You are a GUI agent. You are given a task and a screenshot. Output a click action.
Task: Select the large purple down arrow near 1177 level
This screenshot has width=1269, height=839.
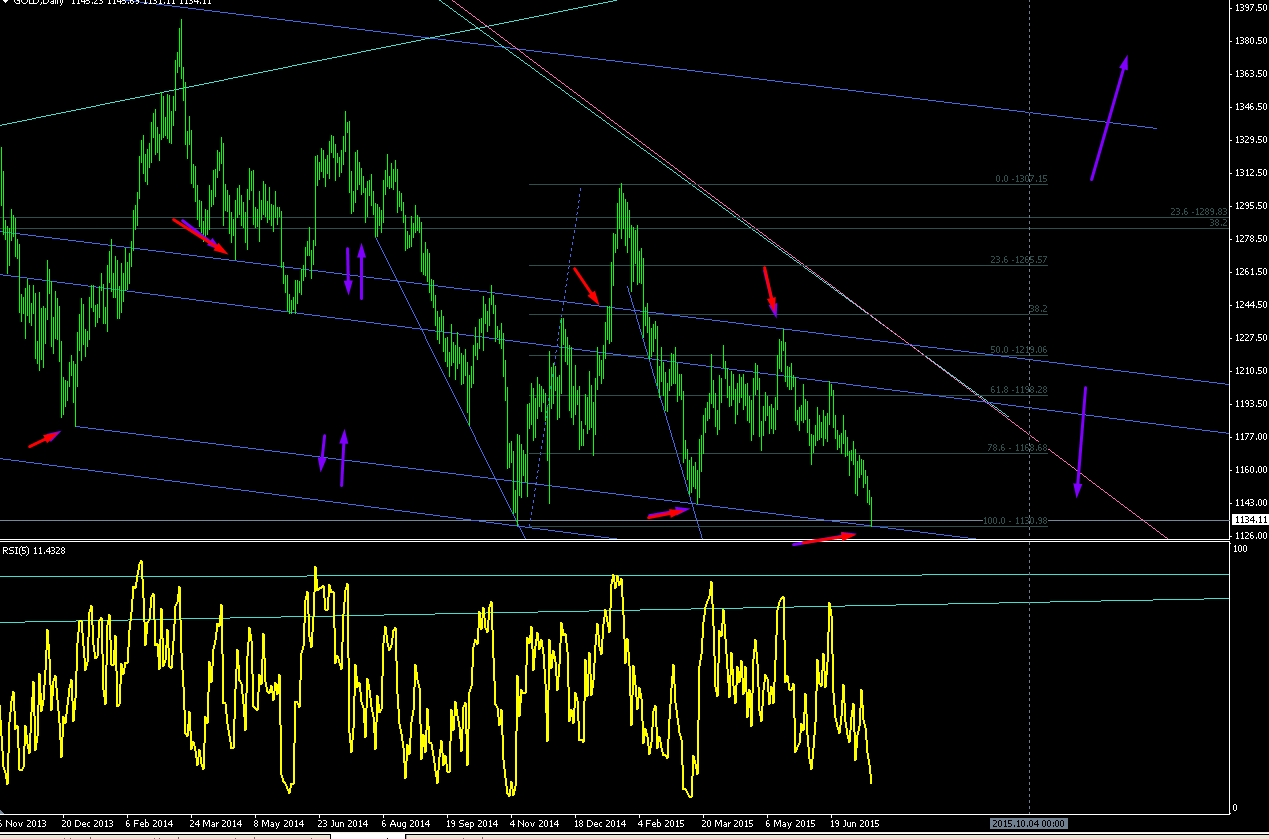pyautogui.click(x=1082, y=441)
